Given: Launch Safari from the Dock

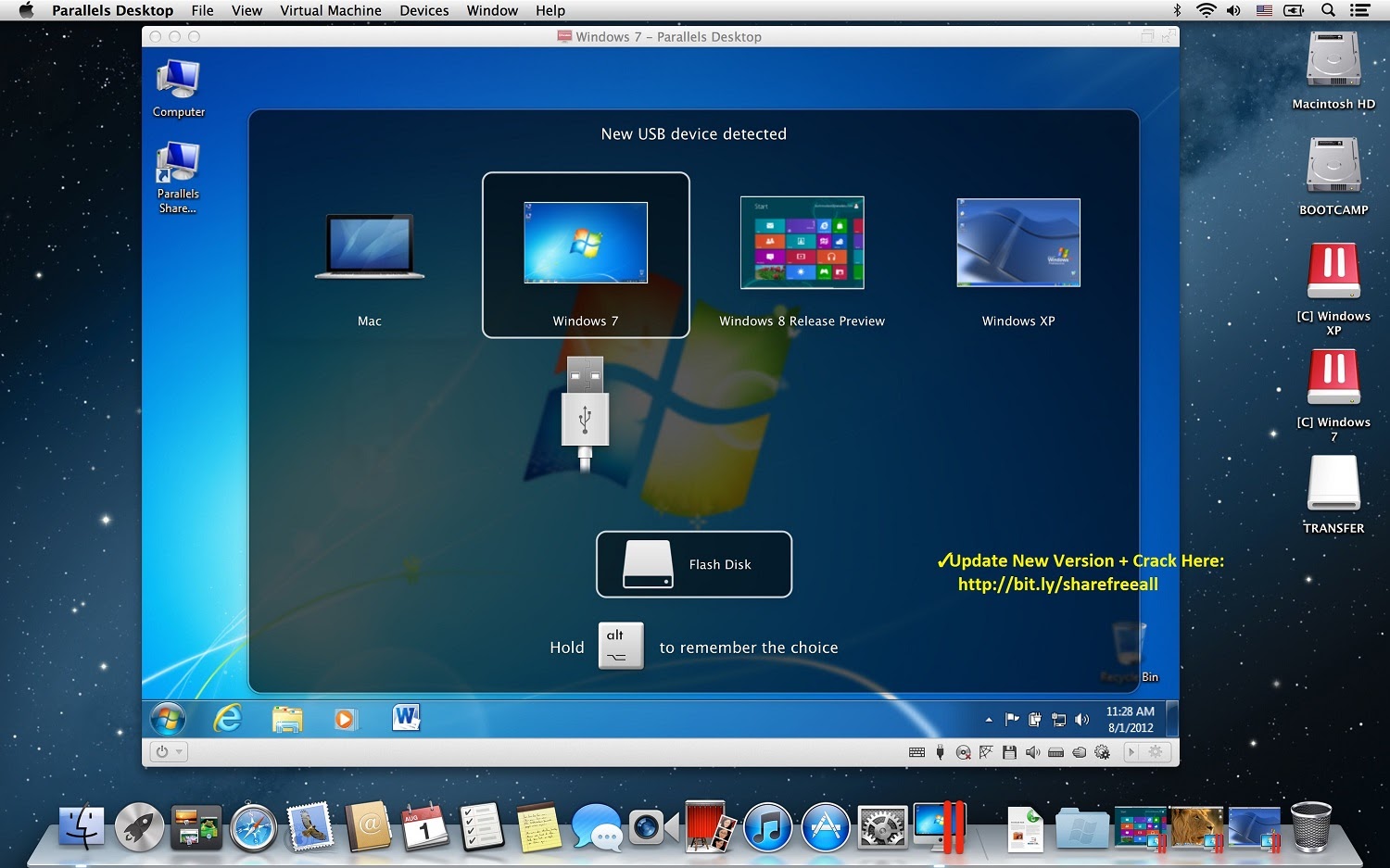Looking at the screenshot, I should [x=254, y=826].
